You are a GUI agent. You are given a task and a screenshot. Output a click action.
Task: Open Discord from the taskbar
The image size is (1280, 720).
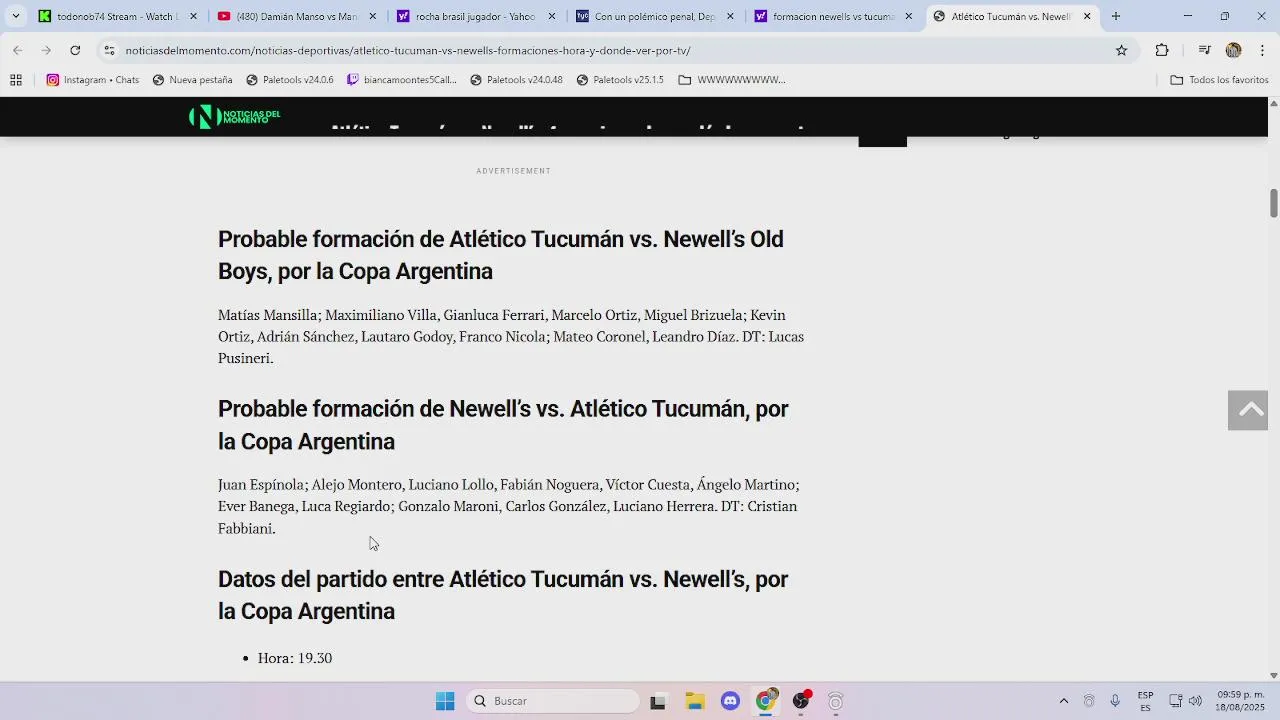pos(730,702)
